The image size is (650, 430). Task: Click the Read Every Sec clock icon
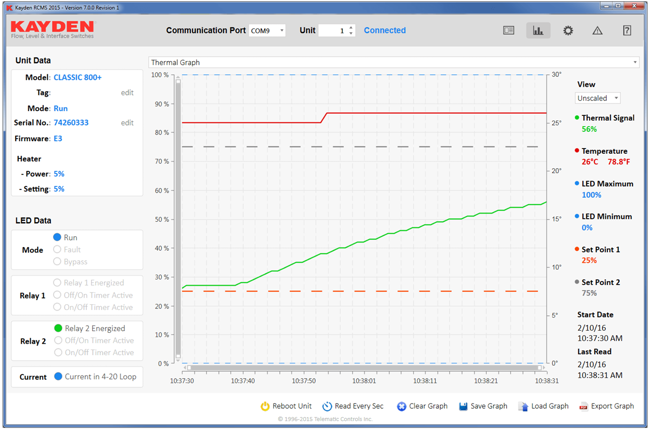tap(327, 406)
